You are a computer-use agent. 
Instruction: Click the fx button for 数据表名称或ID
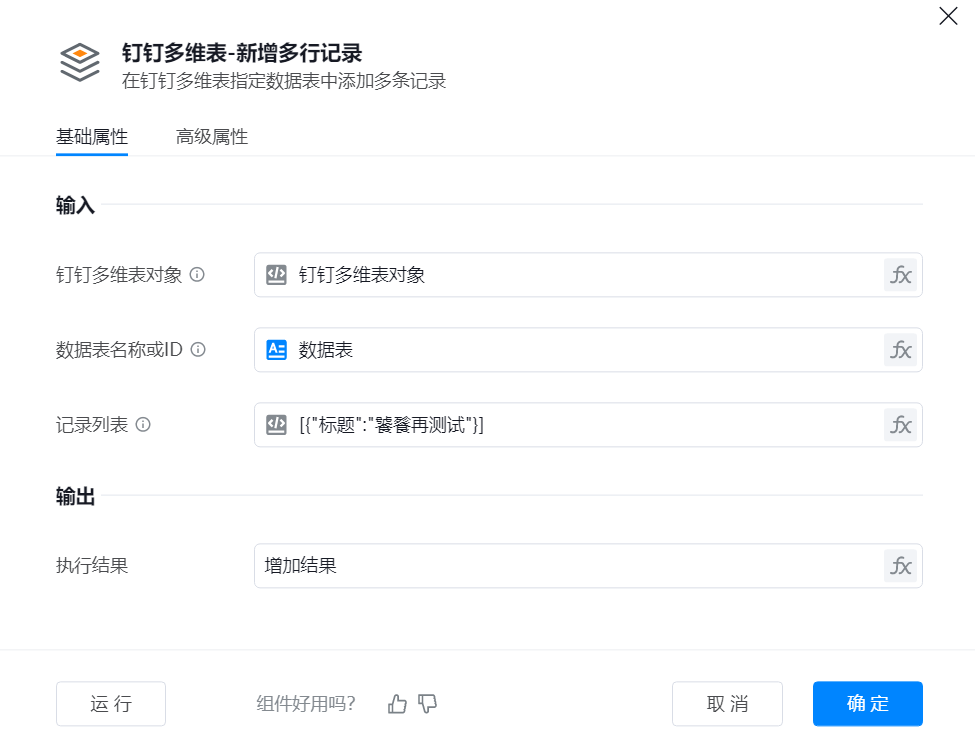[x=900, y=350]
